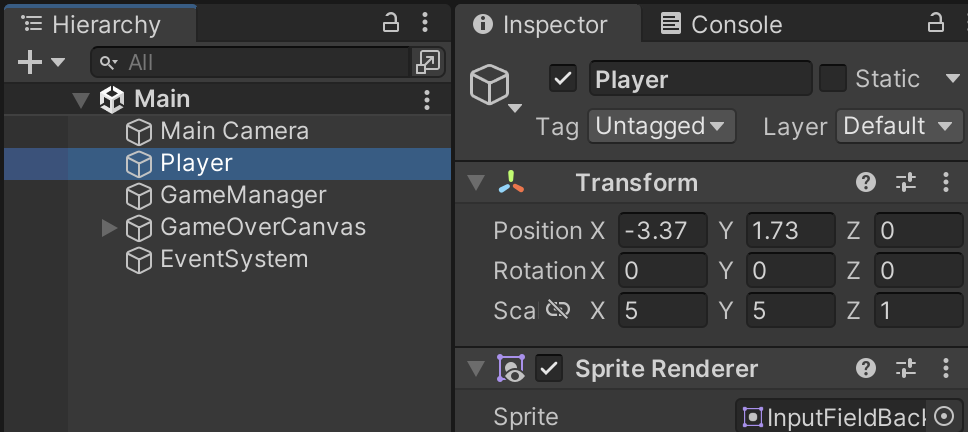Click the plus button to create an object
Image resolution: width=968 pixels, height=432 pixels.
click(x=30, y=63)
